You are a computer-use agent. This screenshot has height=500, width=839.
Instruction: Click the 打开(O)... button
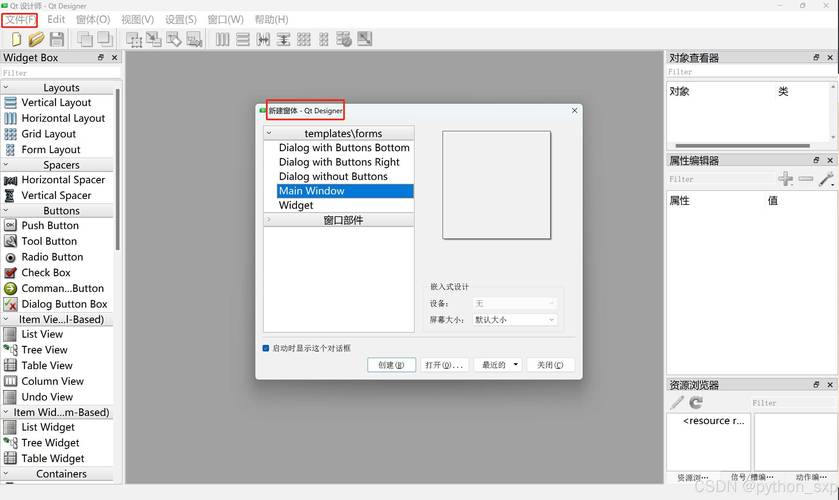444,365
